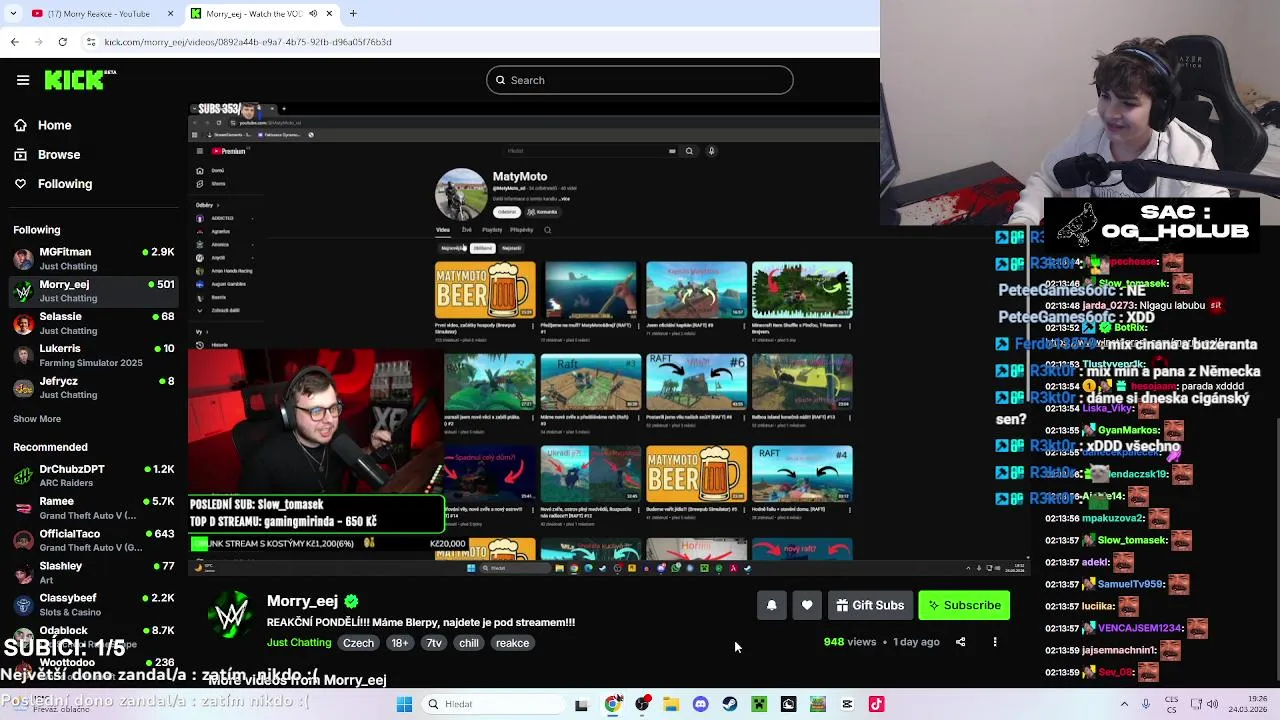Open Task View on taskbar
The image size is (1280, 720).
(x=581, y=704)
